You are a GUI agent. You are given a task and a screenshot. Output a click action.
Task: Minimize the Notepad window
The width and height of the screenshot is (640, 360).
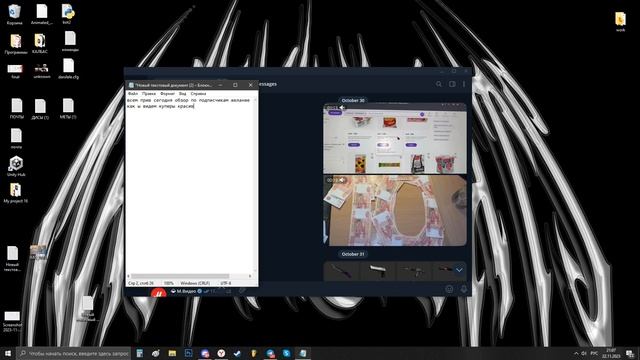click(x=220, y=85)
